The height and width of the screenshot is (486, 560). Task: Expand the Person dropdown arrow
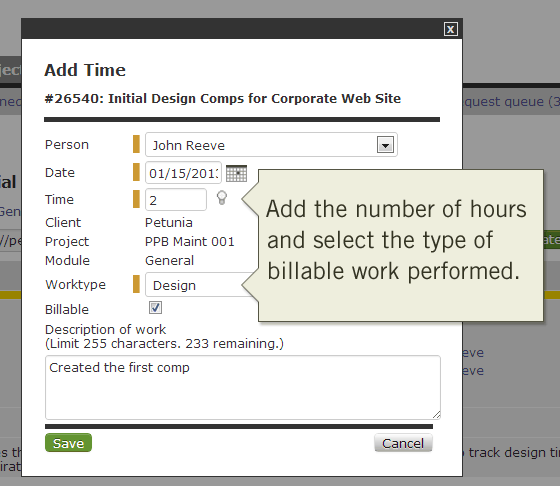click(385, 145)
